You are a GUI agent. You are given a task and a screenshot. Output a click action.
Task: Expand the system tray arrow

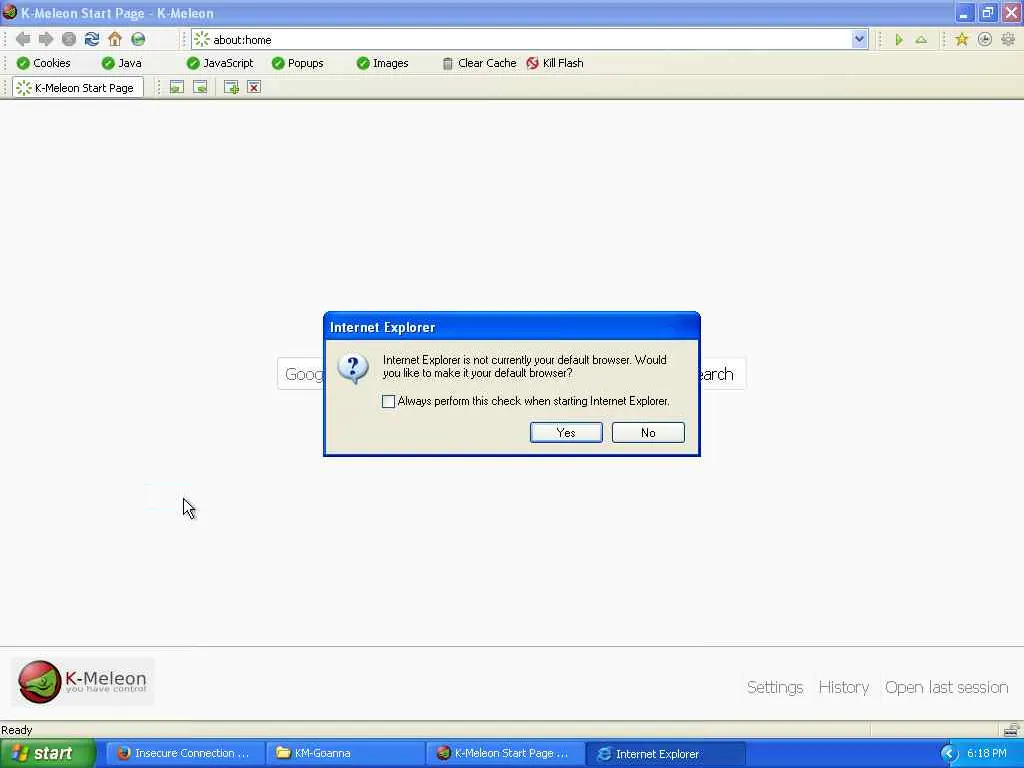(948, 754)
